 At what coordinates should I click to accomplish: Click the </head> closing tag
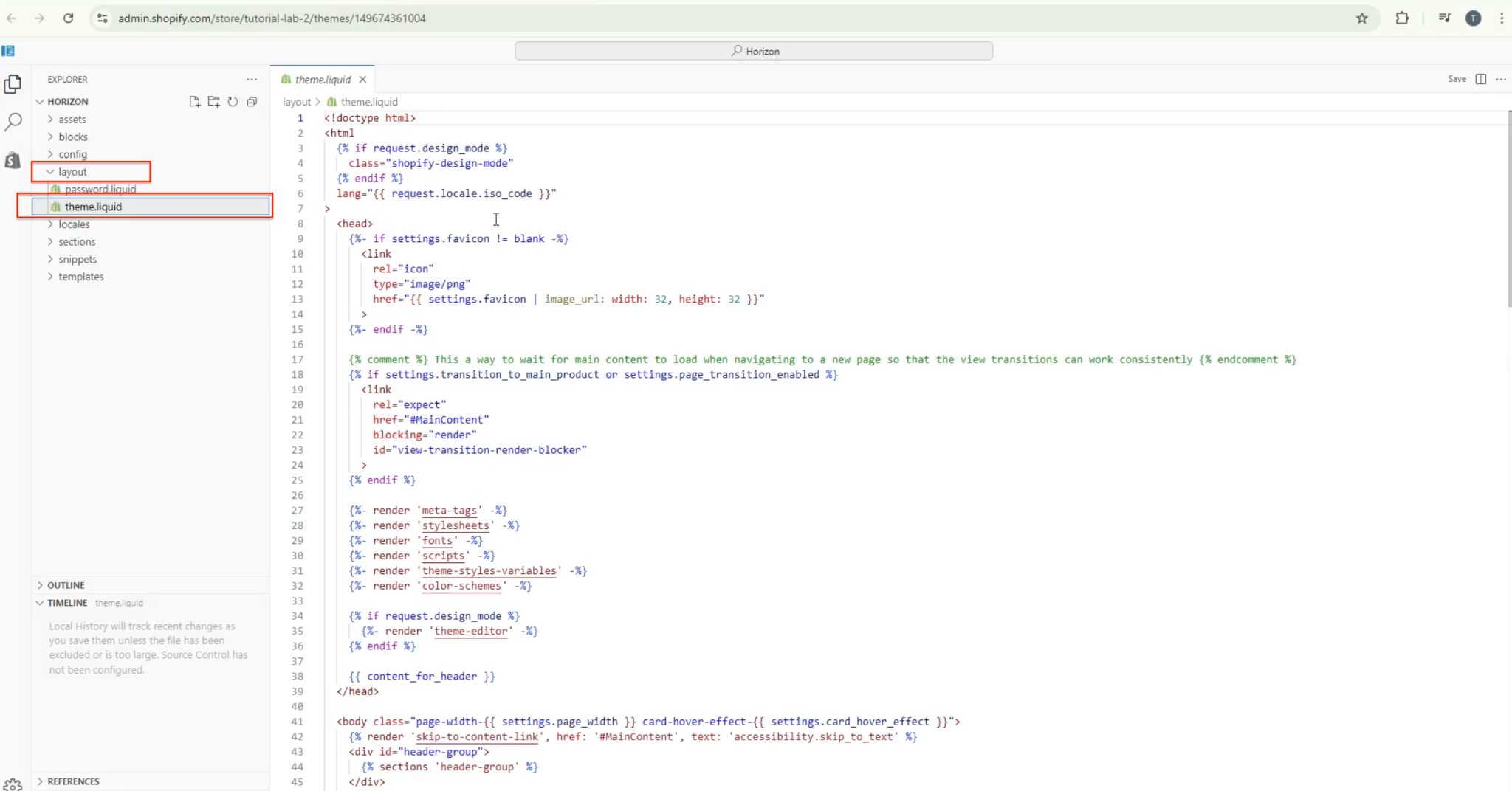[357, 691]
